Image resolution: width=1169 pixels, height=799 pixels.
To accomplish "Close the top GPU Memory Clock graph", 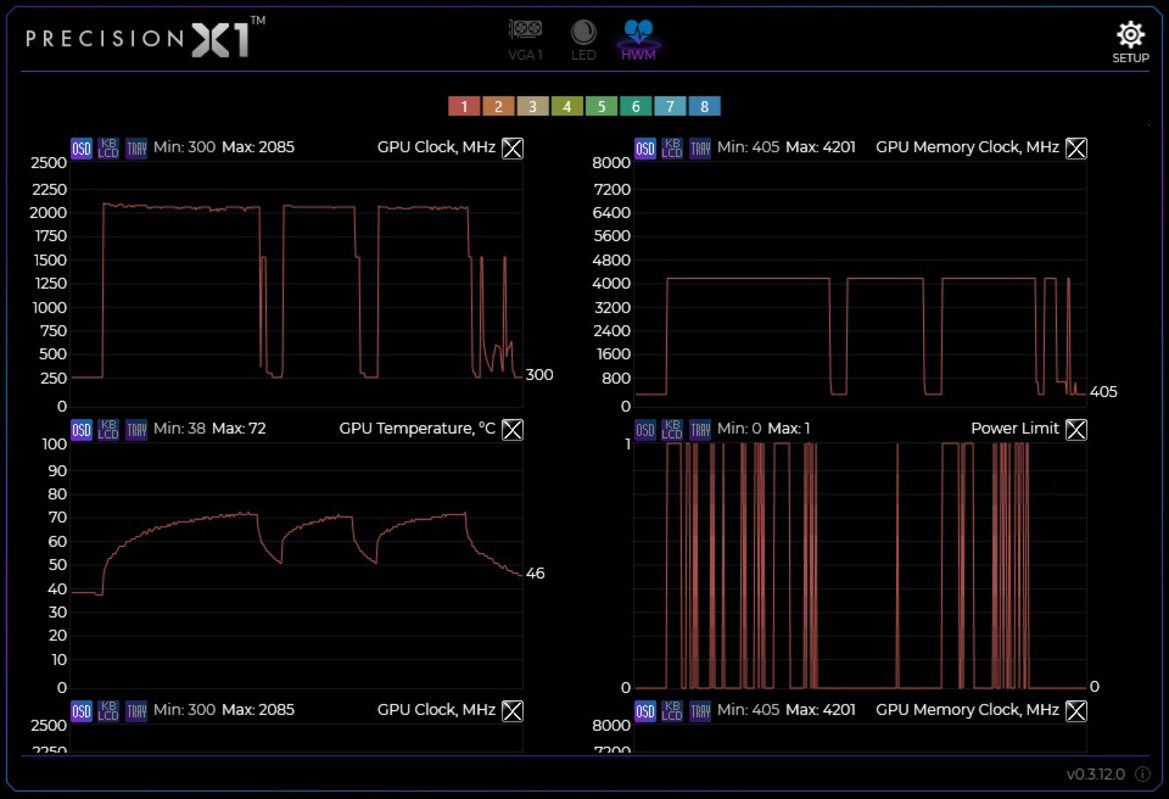I will pyautogui.click(x=1076, y=148).
